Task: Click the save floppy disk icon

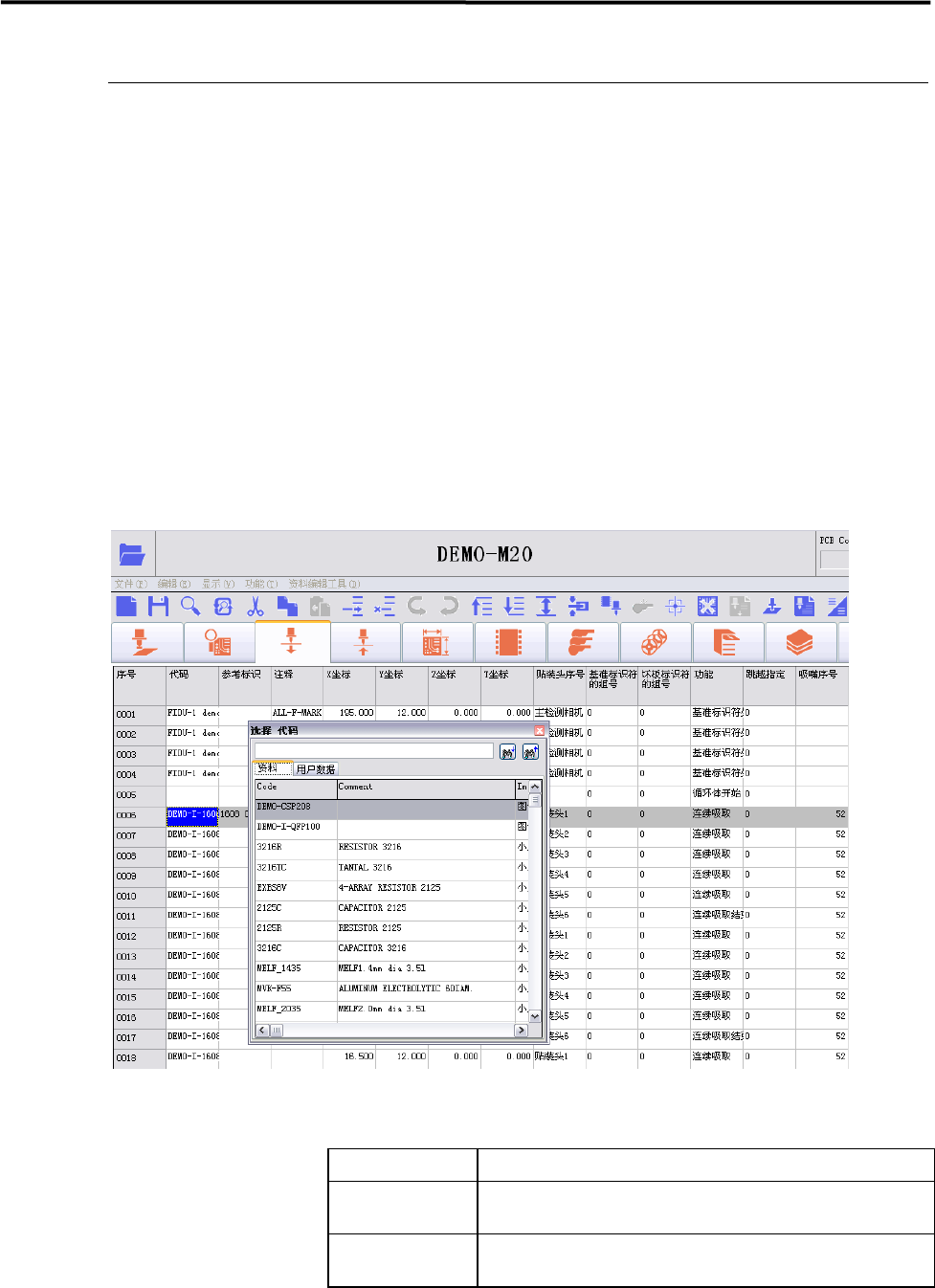Action: [x=158, y=606]
